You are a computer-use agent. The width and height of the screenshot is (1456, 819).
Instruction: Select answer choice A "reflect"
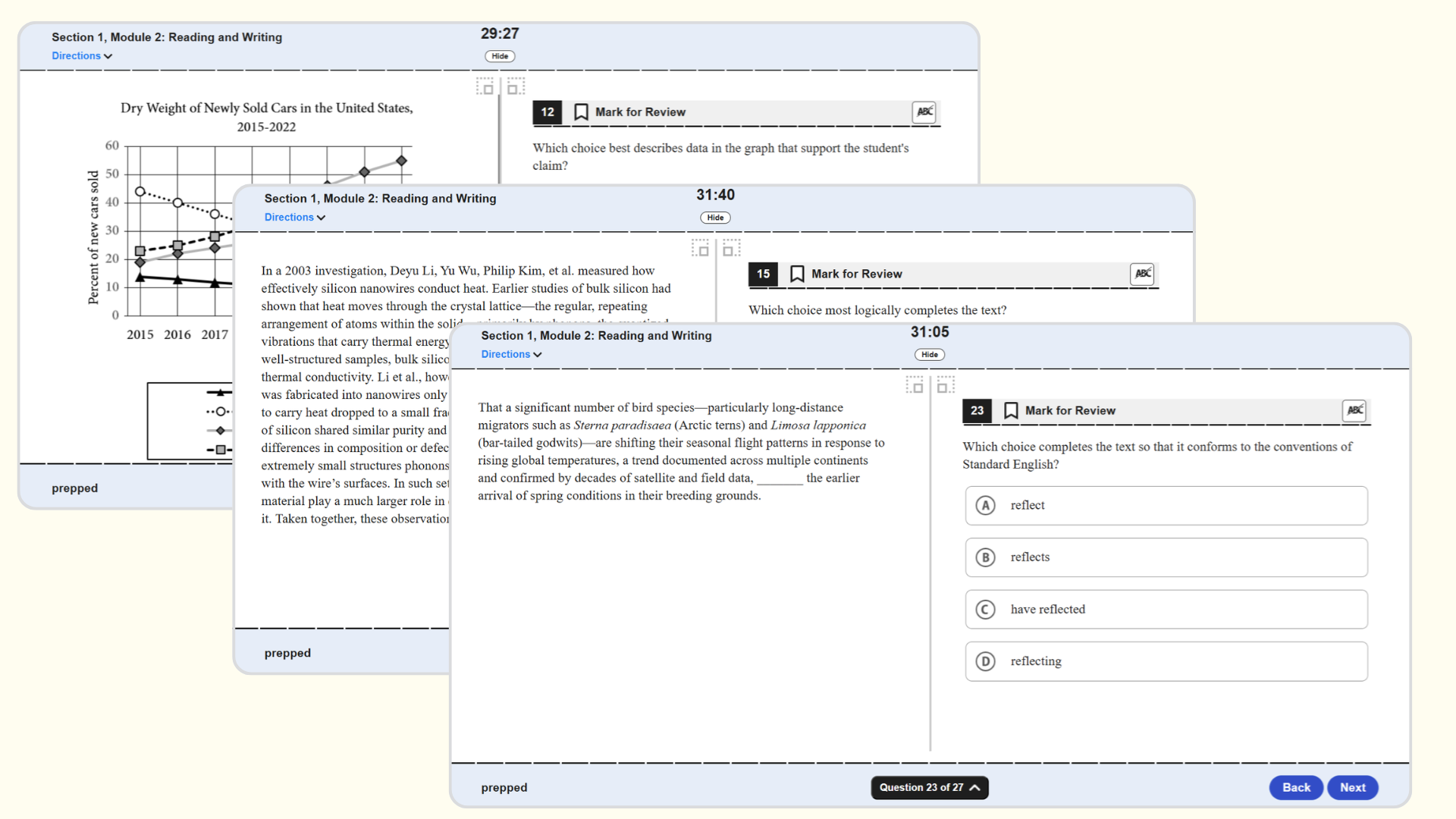(x=1166, y=506)
